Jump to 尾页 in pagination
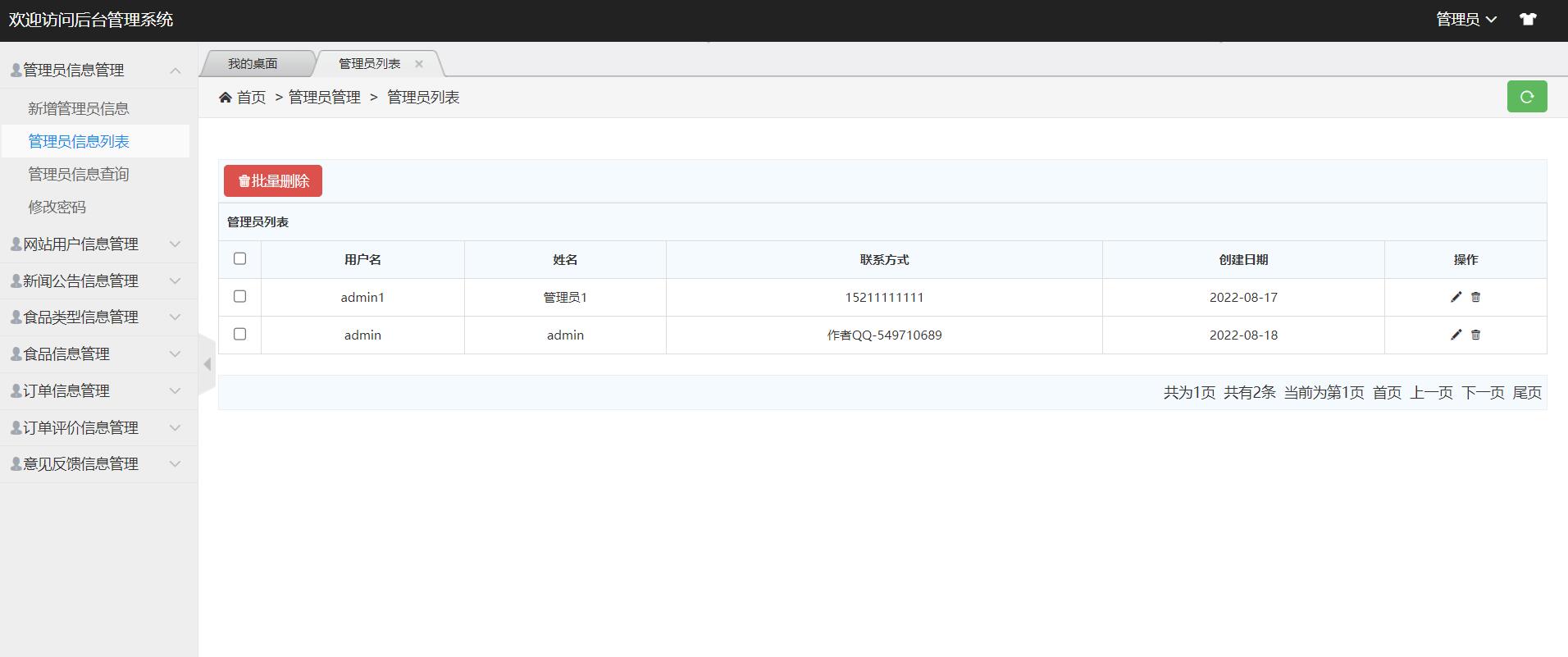 pyautogui.click(x=1527, y=393)
